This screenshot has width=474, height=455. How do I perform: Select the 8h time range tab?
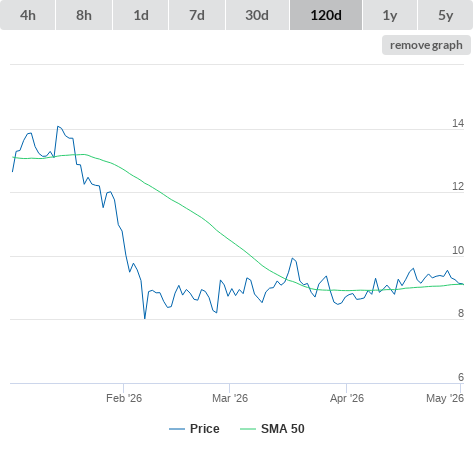pyautogui.click(x=84, y=15)
